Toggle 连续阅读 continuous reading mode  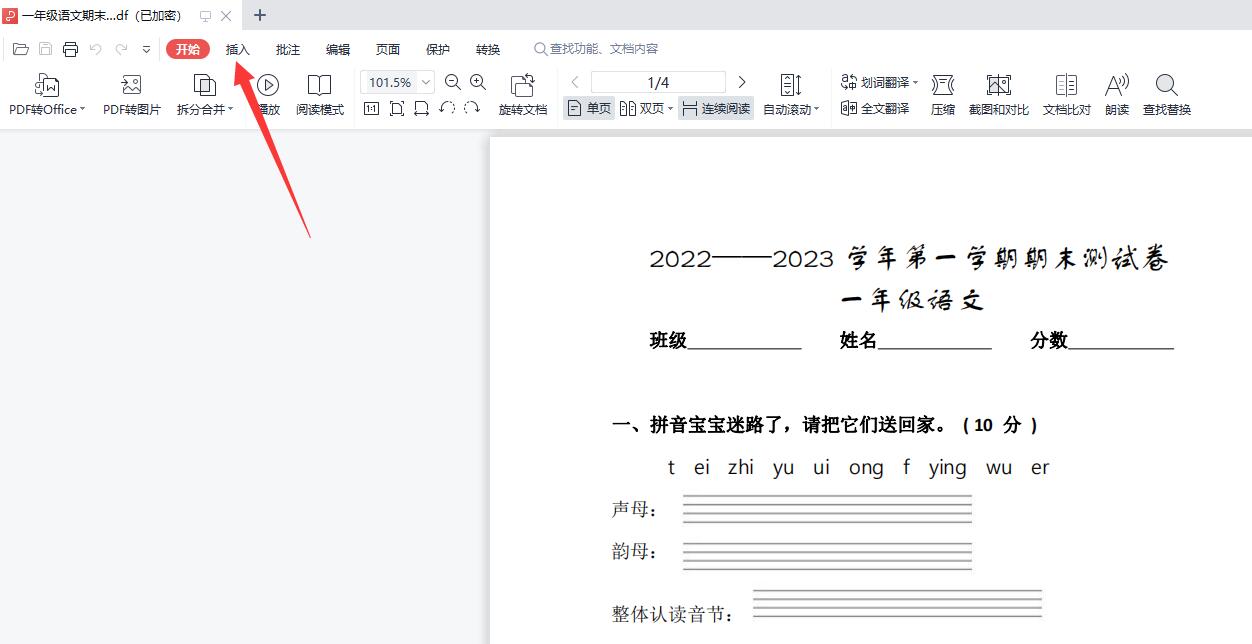click(x=716, y=108)
